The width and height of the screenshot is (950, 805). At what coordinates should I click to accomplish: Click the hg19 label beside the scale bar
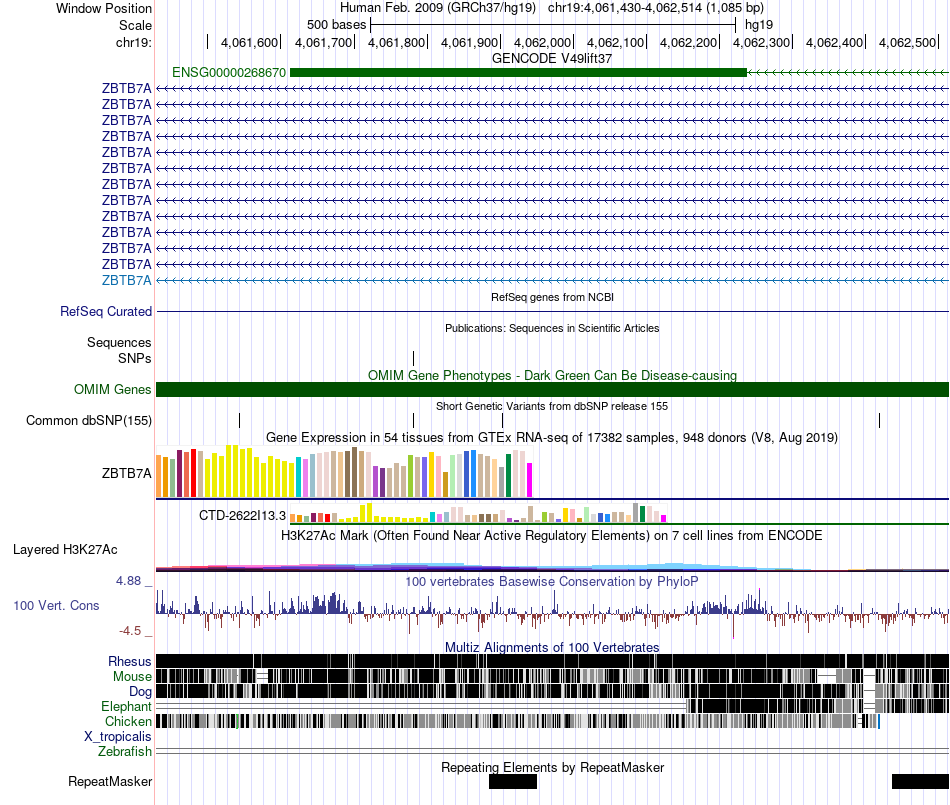[759, 25]
